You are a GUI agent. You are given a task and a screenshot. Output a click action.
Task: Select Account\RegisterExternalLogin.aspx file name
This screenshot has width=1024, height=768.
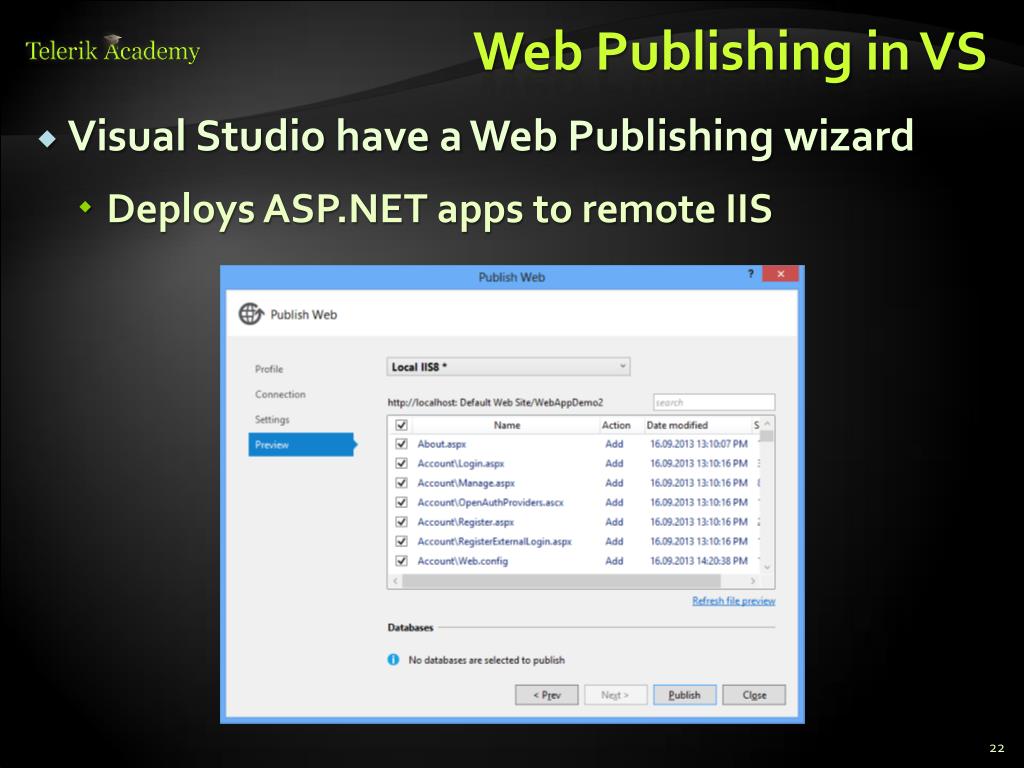(494, 541)
